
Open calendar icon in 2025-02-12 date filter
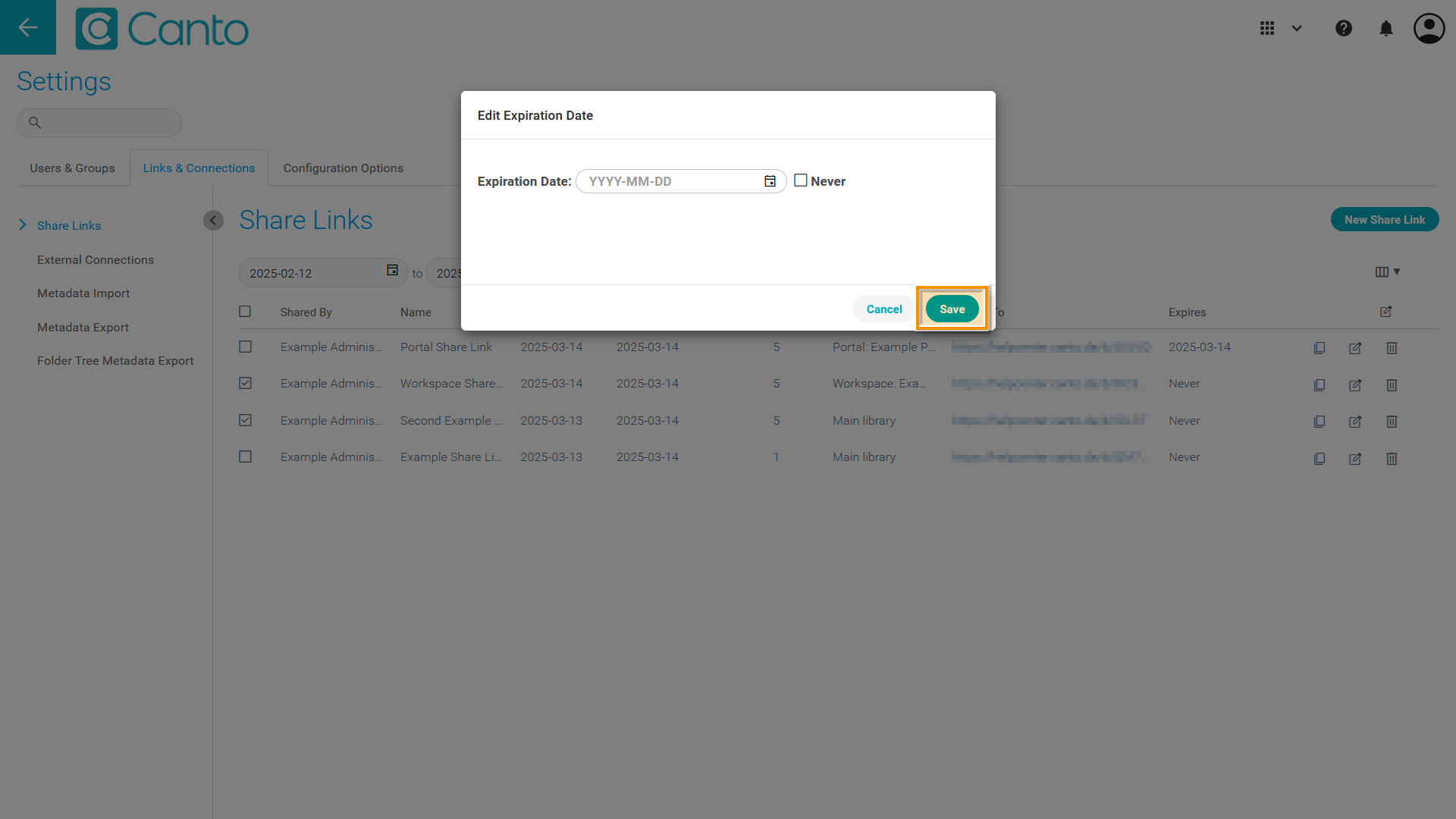coord(392,271)
